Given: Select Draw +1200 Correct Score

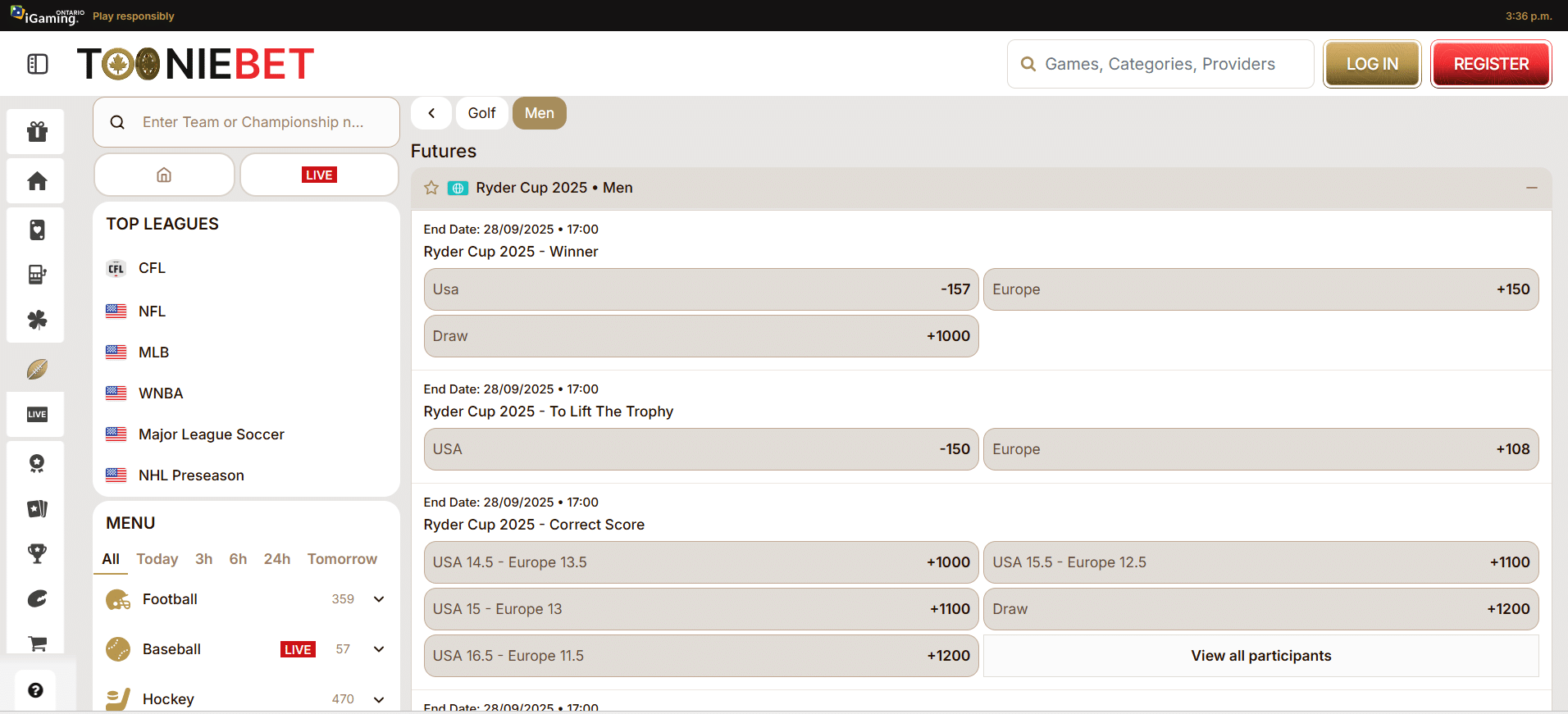Looking at the screenshot, I should click(x=1260, y=609).
